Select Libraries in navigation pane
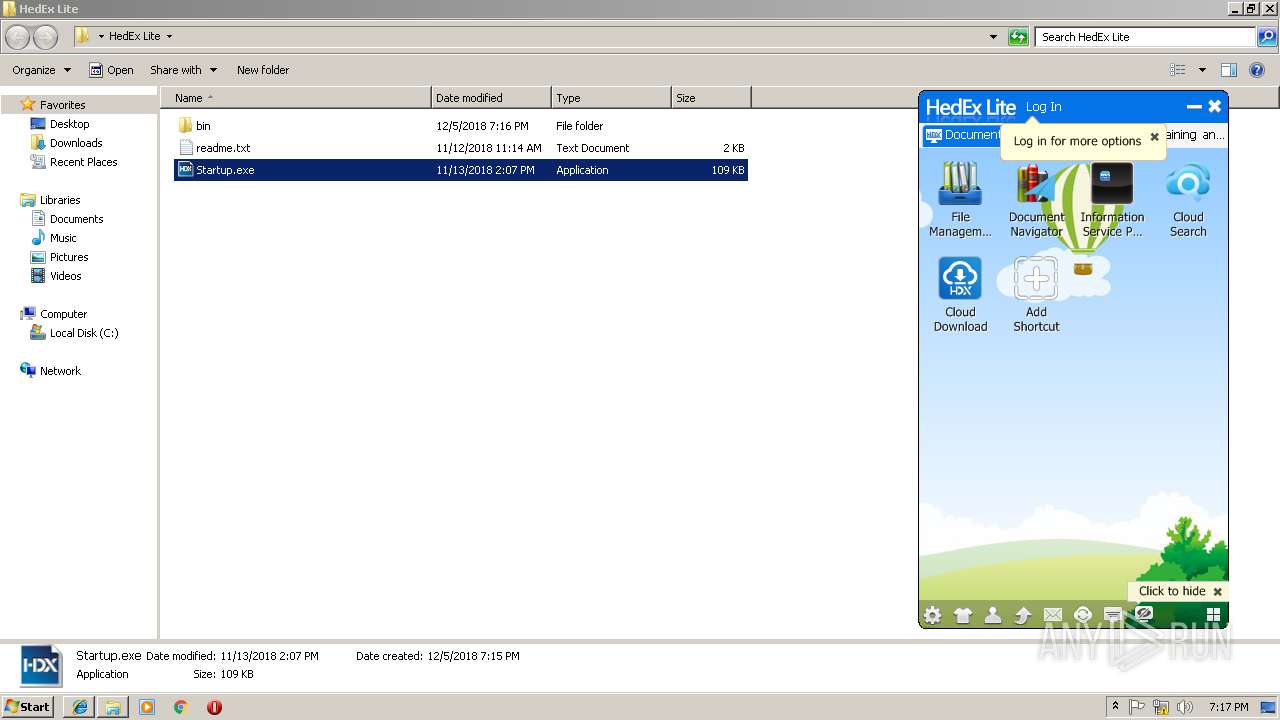This screenshot has height=720, width=1280. (60, 200)
